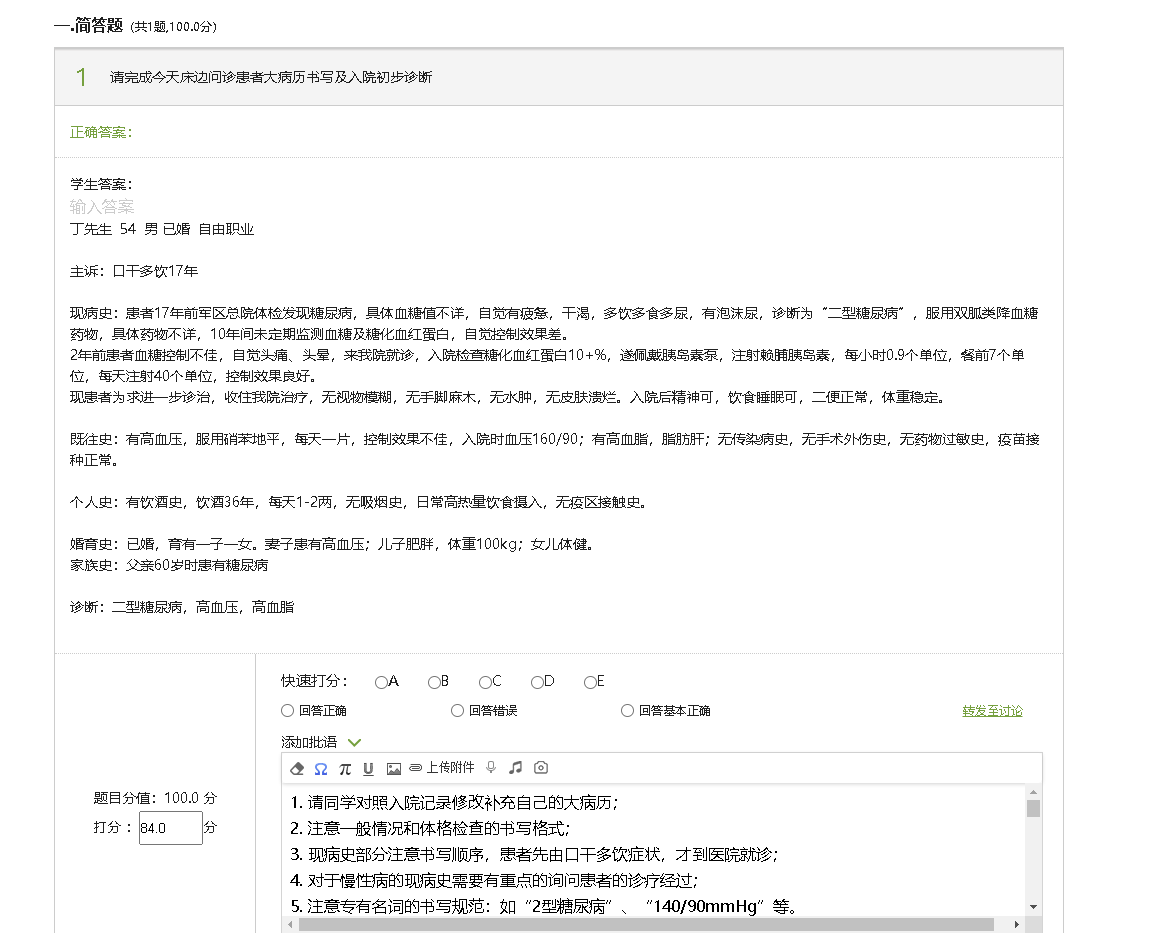This screenshot has width=1174, height=933.
Task: Toggle underline formatting in comment editor
Action: coord(368,769)
